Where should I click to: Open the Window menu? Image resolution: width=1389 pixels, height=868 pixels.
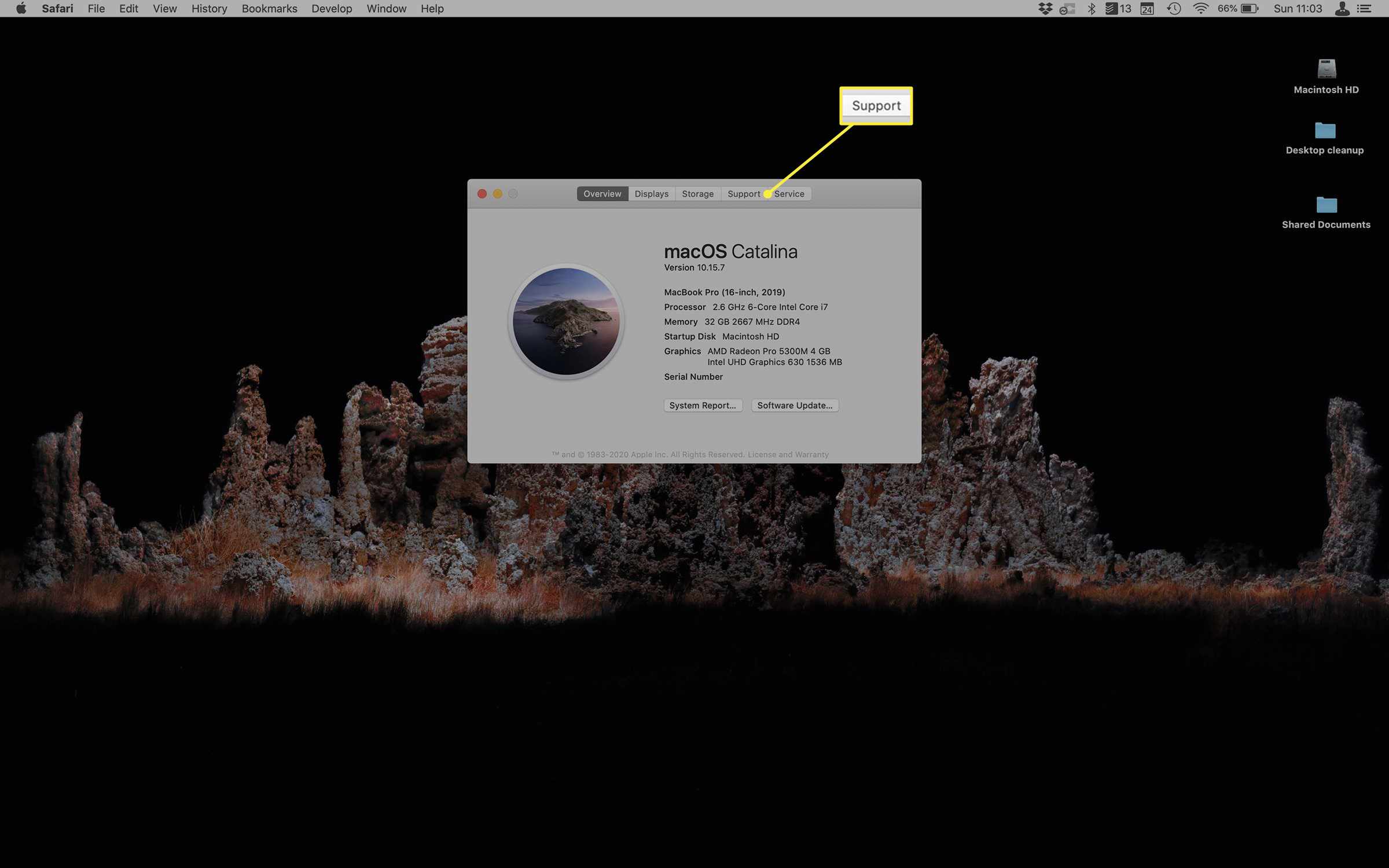tap(386, 9)
